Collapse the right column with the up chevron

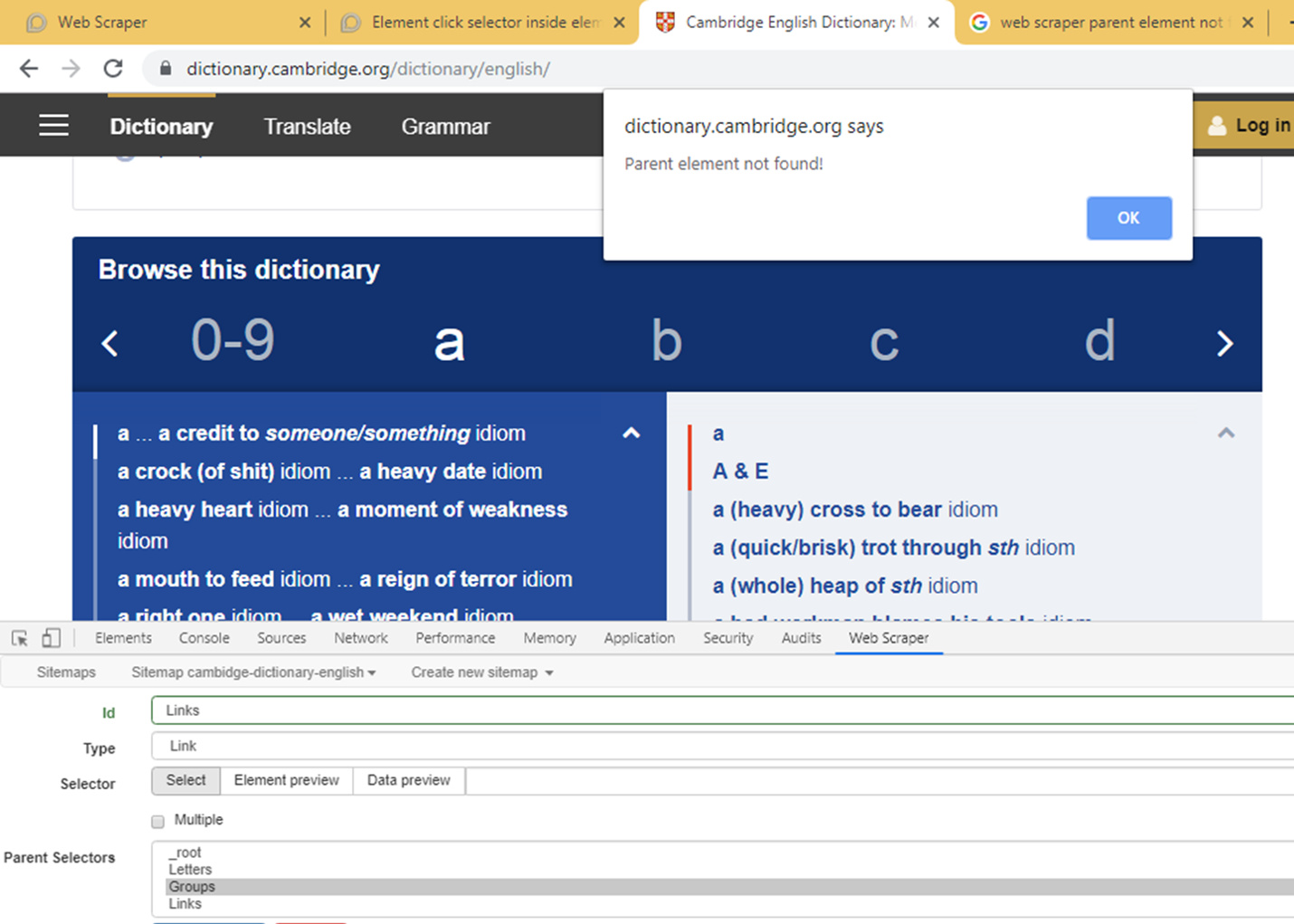click(1225, 433)
